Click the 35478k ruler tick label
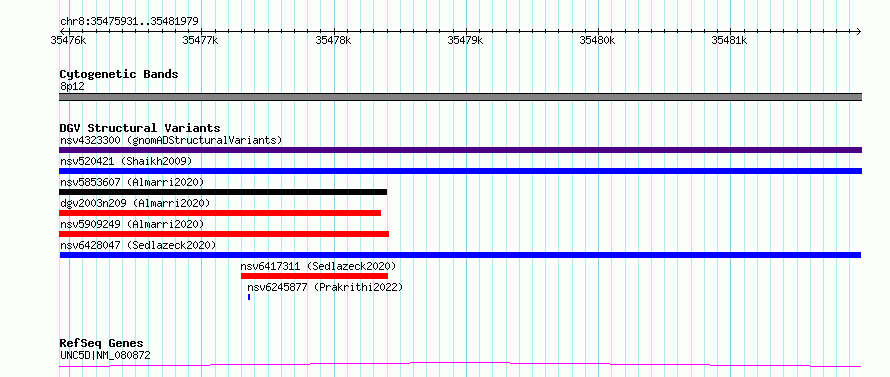Image resolution: width=890 pixels, height=377 pixels. [x=333, y=40]
